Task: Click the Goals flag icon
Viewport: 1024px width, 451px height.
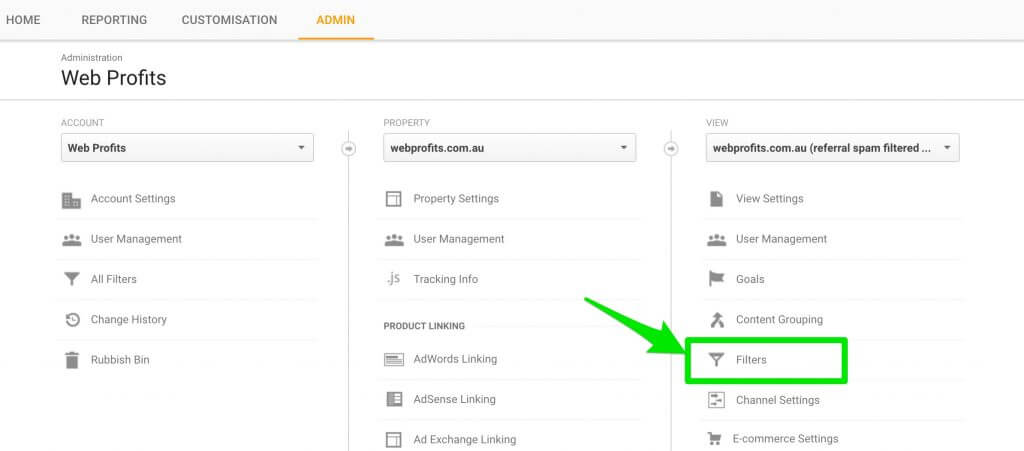Action: [716, 279]
